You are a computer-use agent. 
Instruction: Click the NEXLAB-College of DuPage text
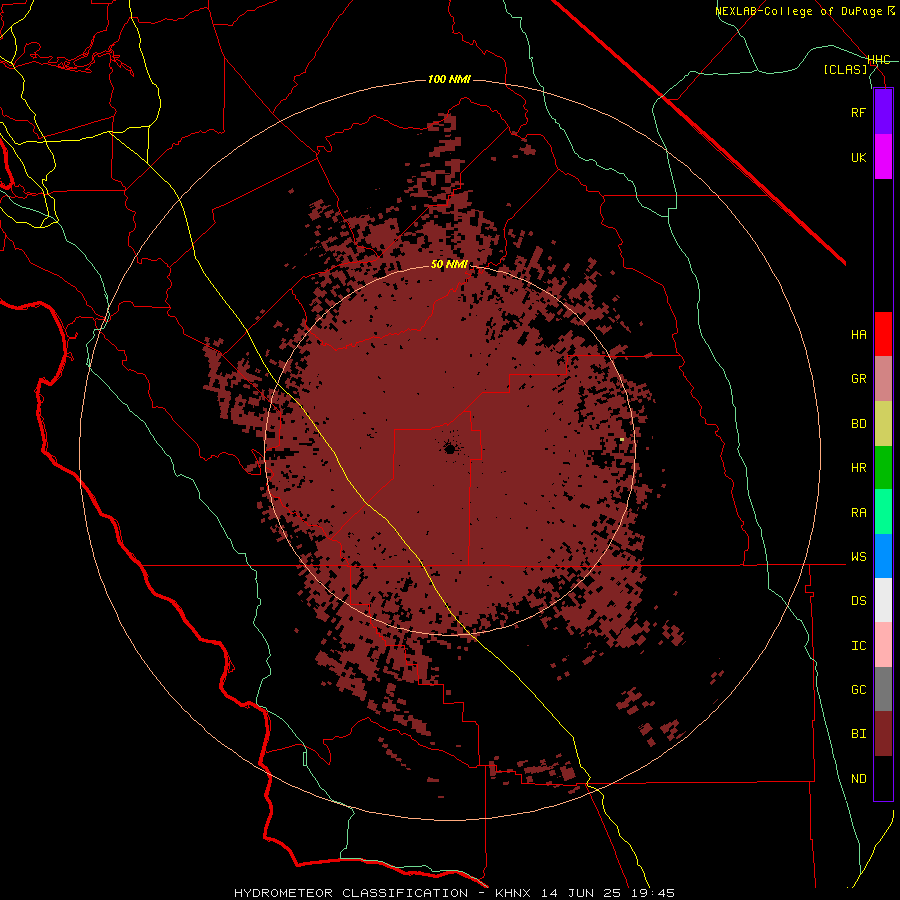pyautogui.click(x=799, y=11)
